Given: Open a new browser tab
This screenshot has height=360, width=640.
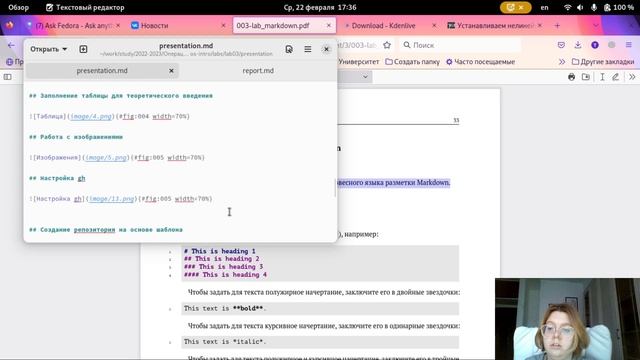Looking at the screenshot, I should coord(557,25).
